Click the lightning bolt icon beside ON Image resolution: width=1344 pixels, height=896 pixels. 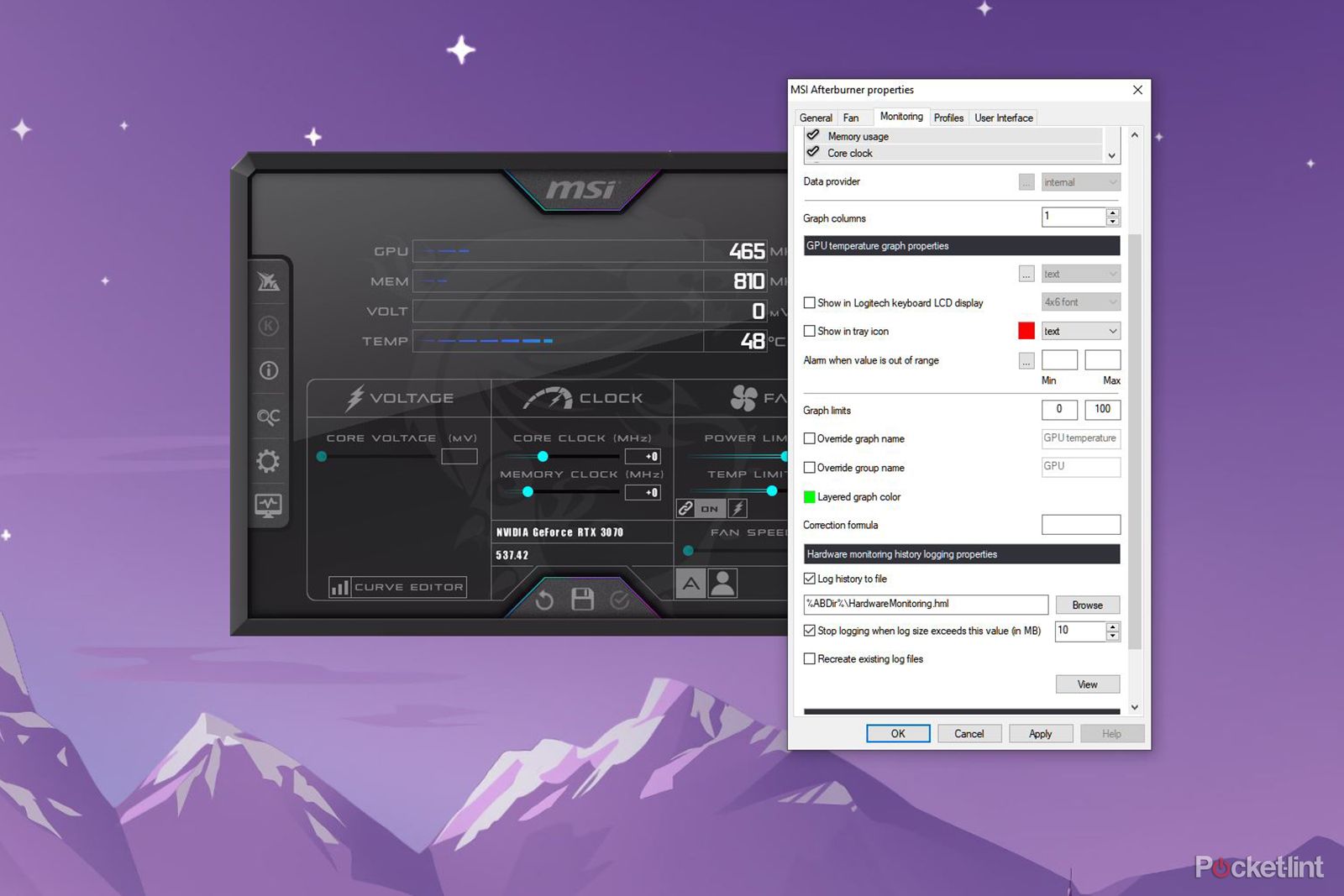coord(738,508)
